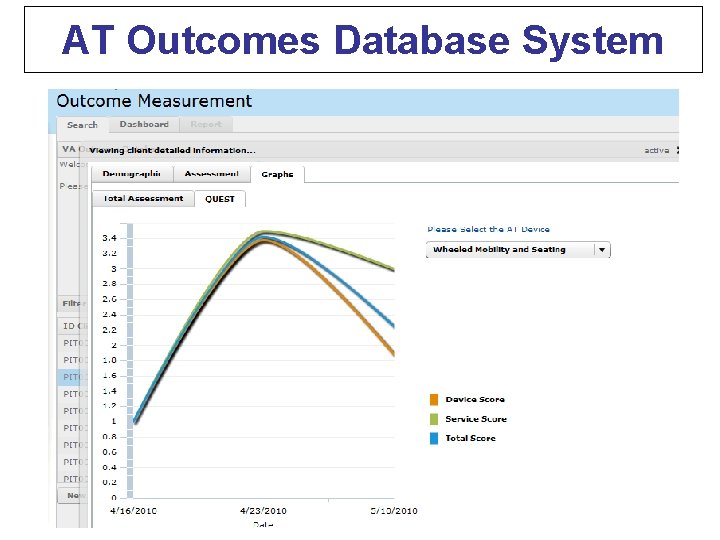
Task: Open the Report tab
Action: (x=206, y=124)
